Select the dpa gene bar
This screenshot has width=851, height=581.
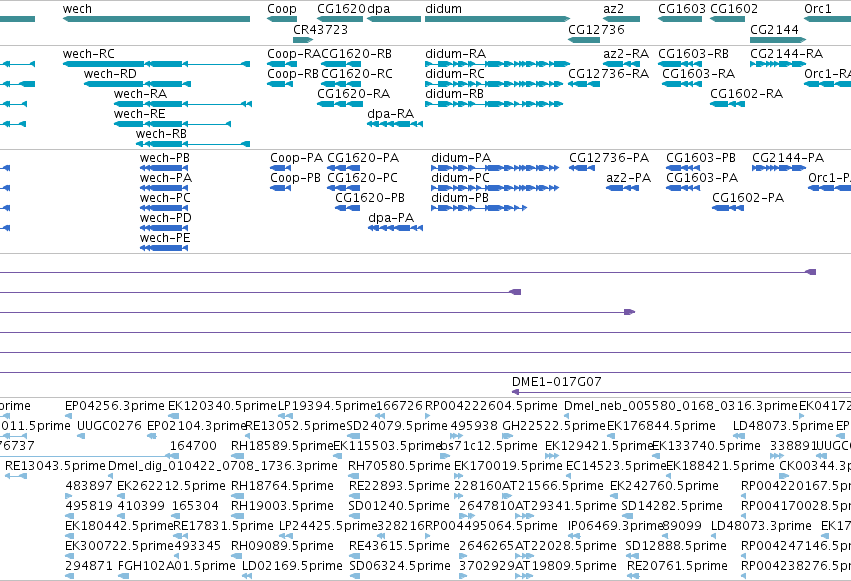(394, 19)
